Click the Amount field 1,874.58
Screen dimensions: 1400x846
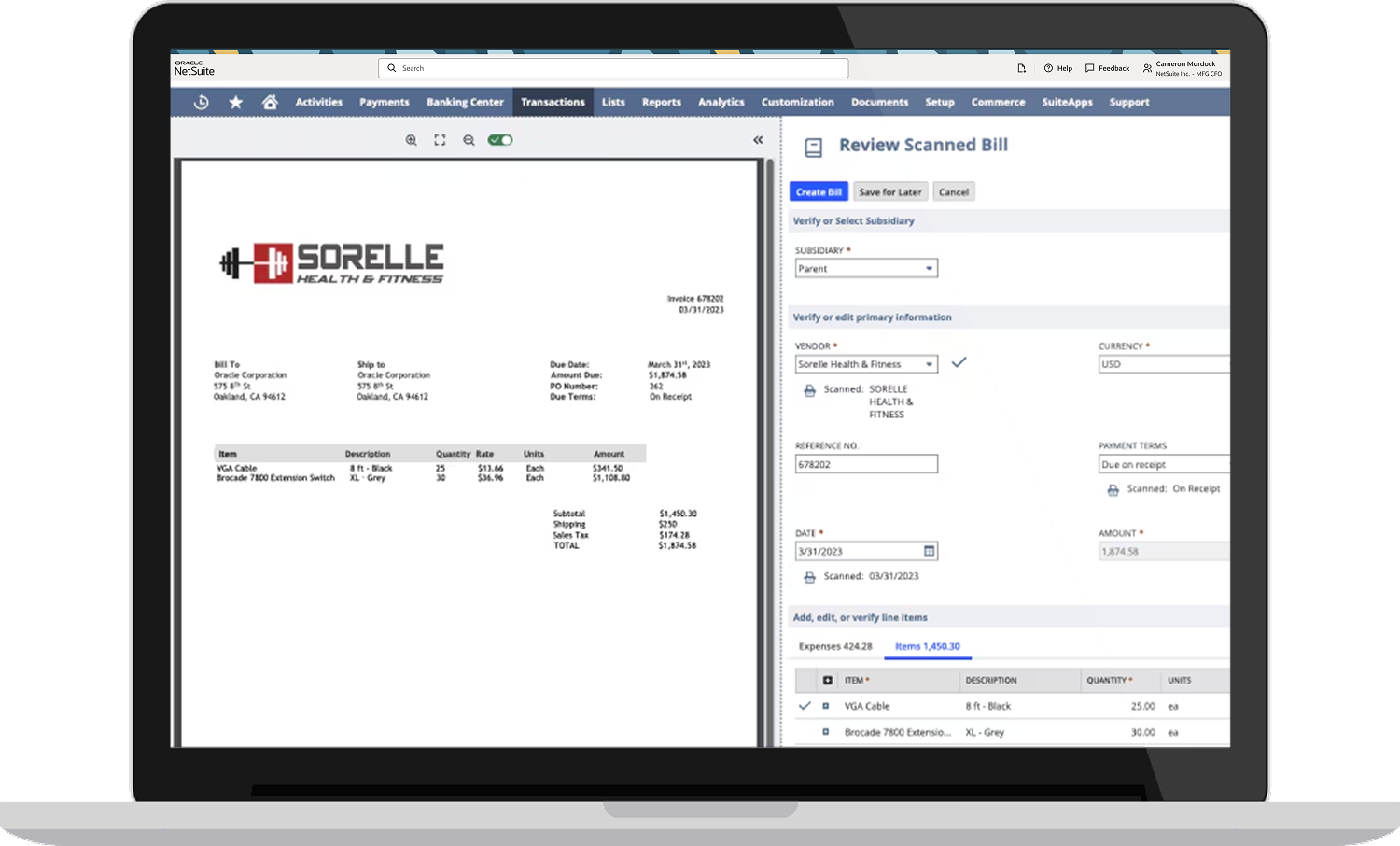pos(1164,551)
